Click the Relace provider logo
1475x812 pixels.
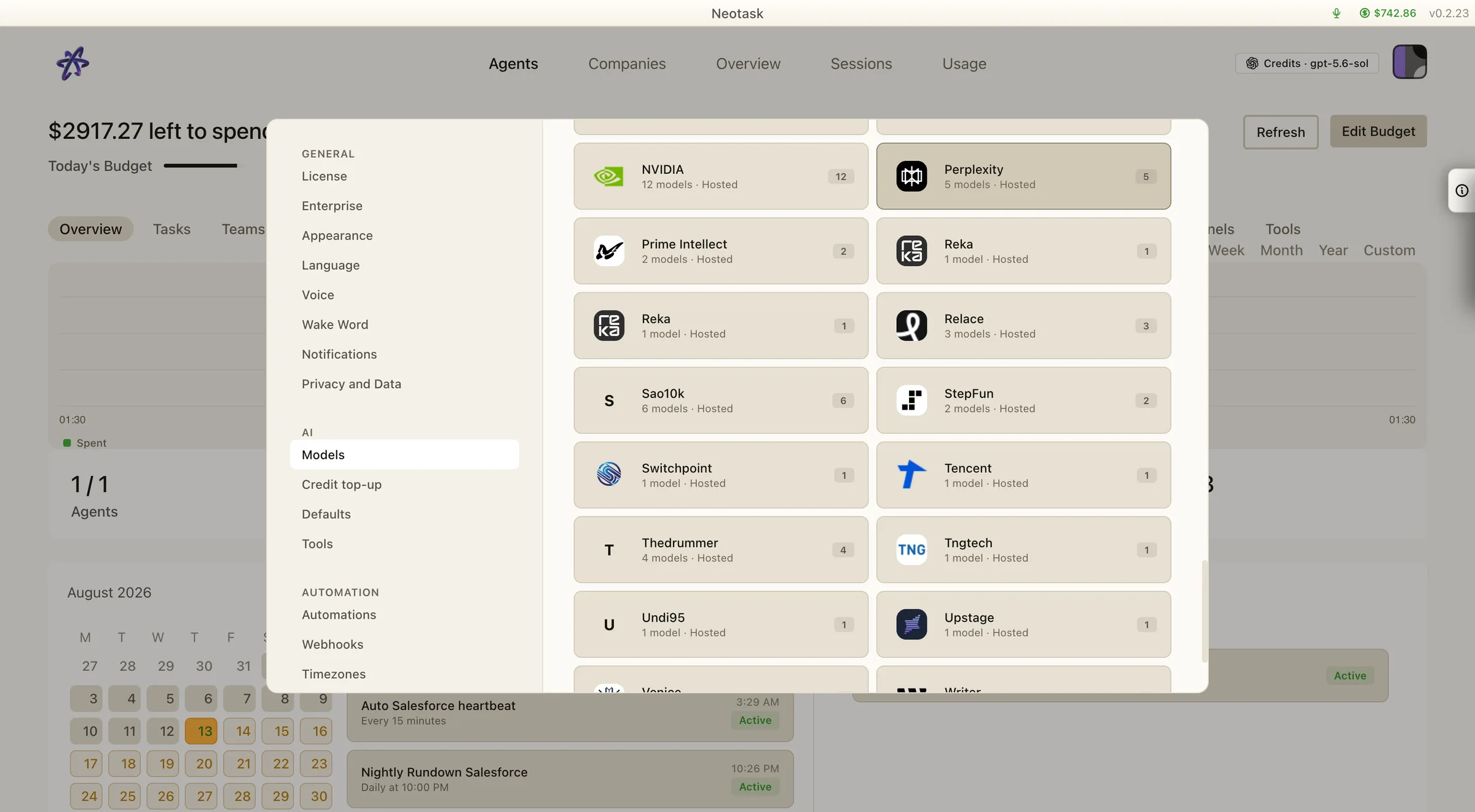[x=911, y=326]
